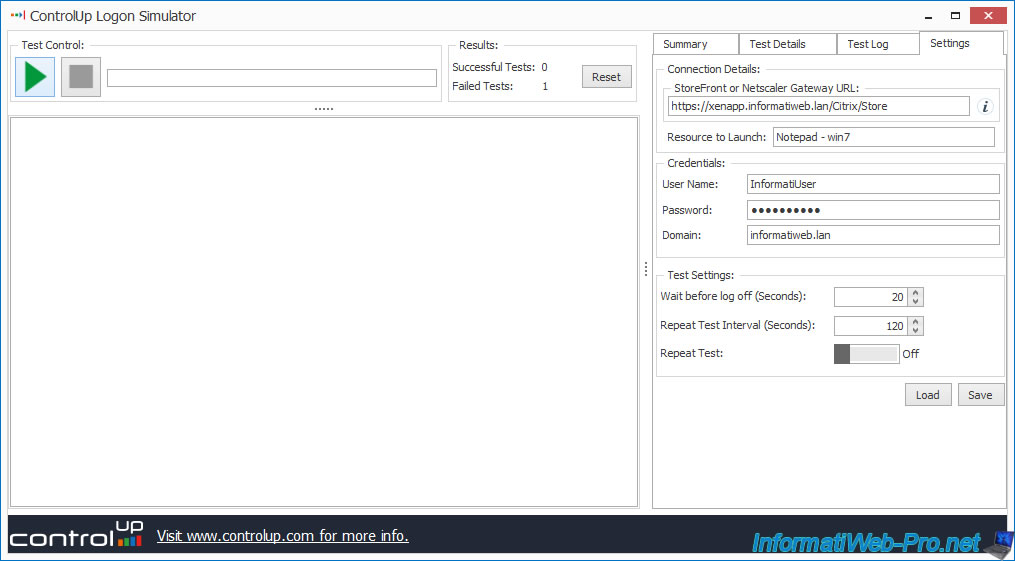The image size is (1015, 561).
Task: Increase the Repeat Test Interval seconds
Action: pyautogui.click(x=915, y=322)
